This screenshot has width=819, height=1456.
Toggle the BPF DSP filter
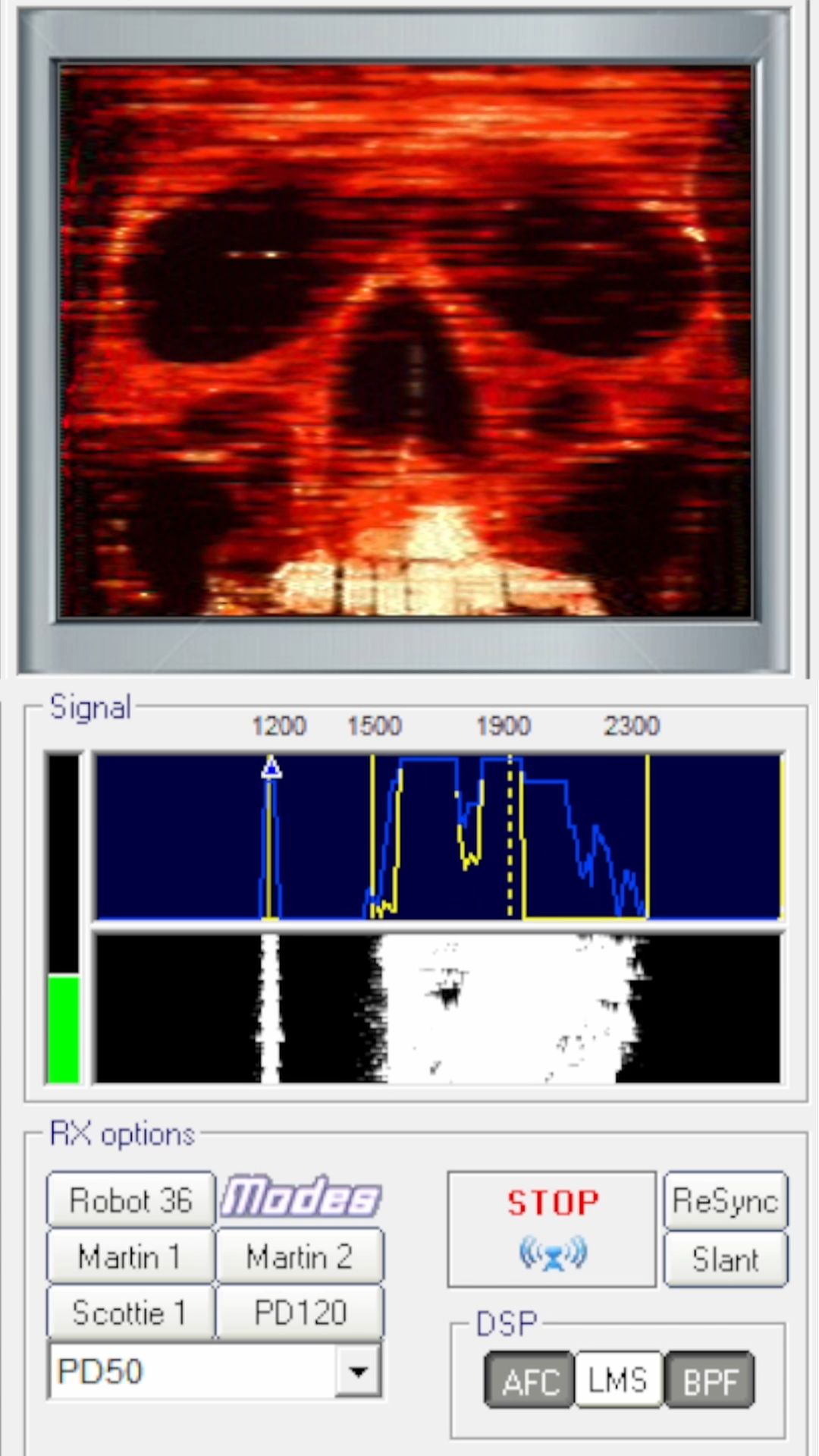(x=709, y=1380)
